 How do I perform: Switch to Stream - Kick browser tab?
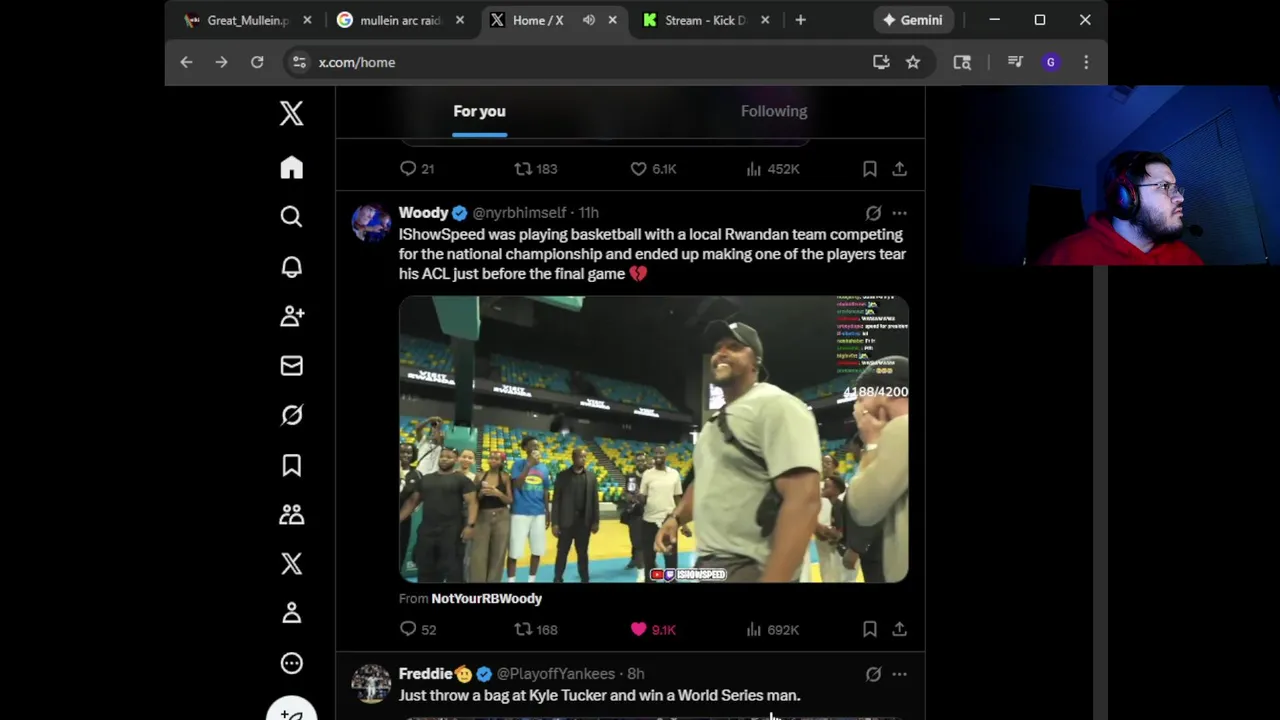point(704,20)
